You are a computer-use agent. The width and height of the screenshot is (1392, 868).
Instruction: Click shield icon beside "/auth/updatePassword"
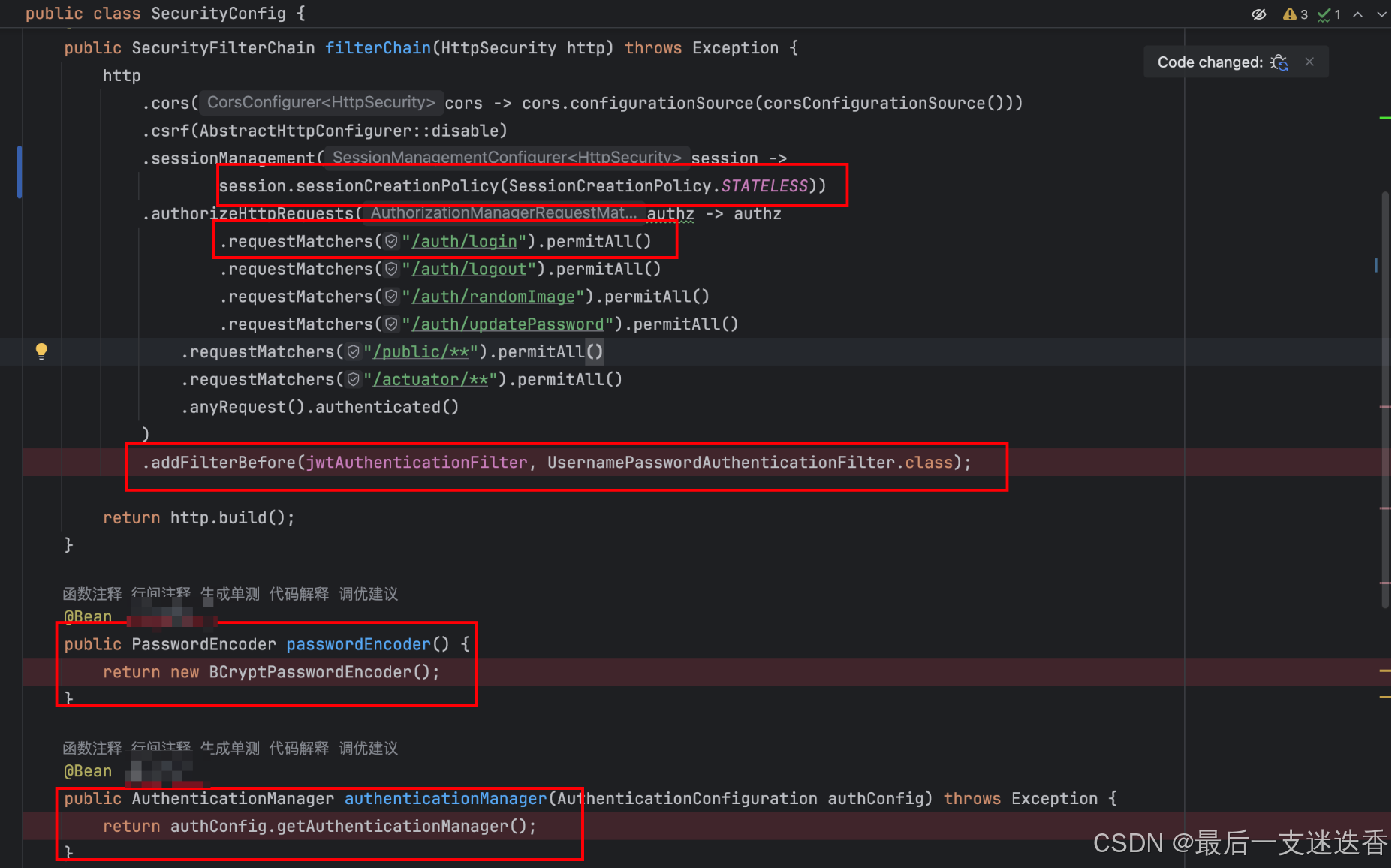[x=391, y=324]
